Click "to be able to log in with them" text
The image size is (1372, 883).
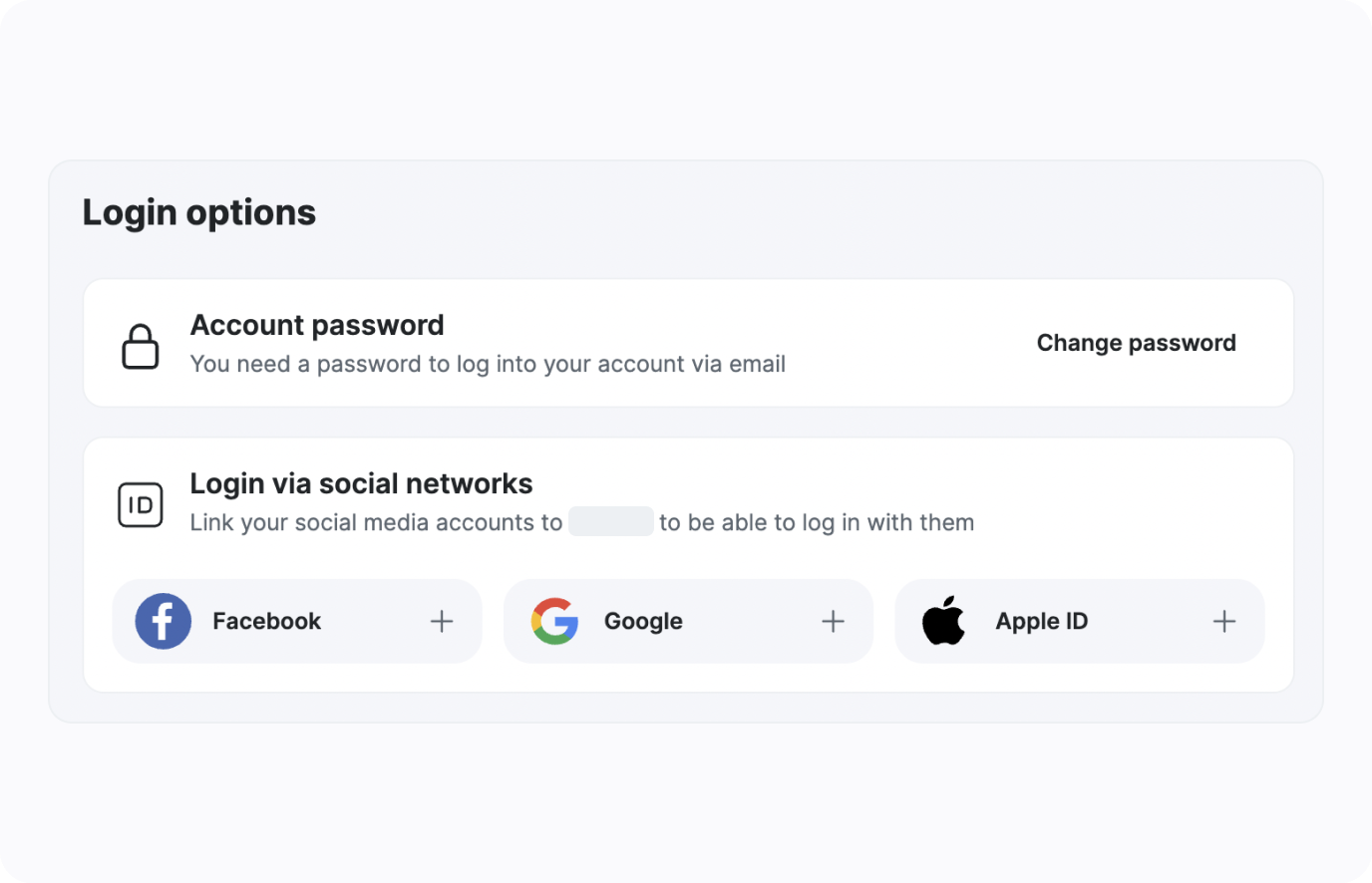(817, 522)
